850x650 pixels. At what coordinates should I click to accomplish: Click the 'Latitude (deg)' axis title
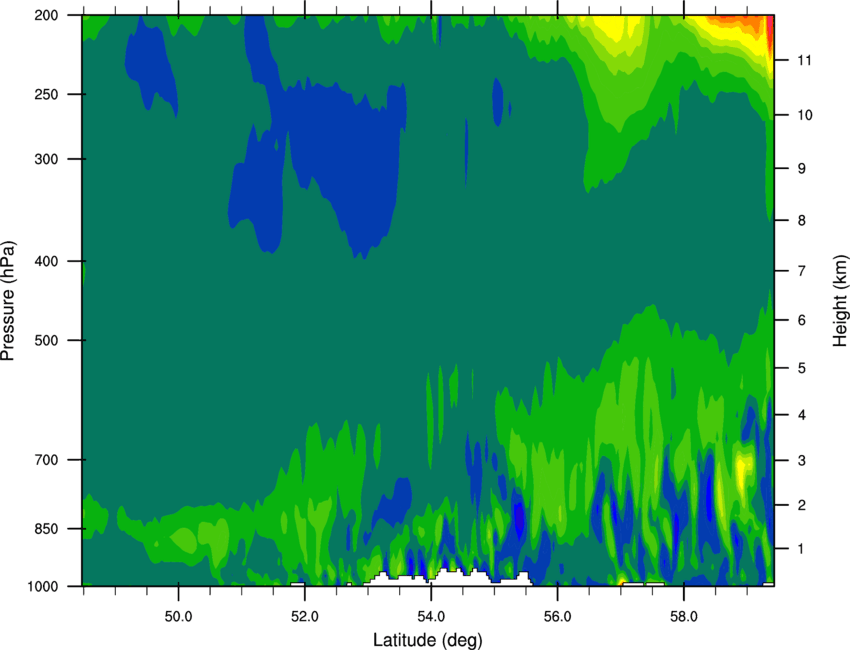point(428,640)
